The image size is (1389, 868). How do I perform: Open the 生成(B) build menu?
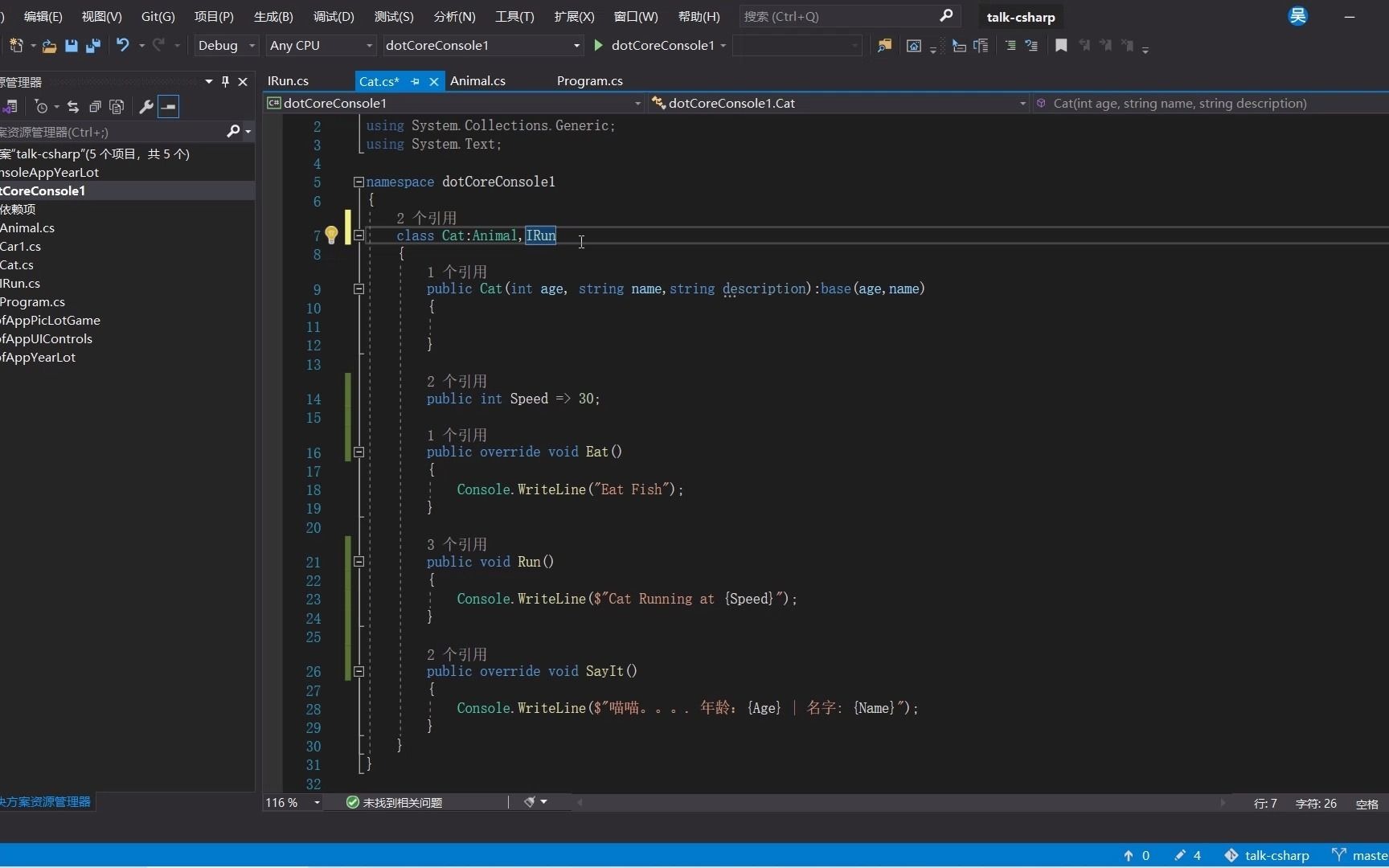(273, 16)
